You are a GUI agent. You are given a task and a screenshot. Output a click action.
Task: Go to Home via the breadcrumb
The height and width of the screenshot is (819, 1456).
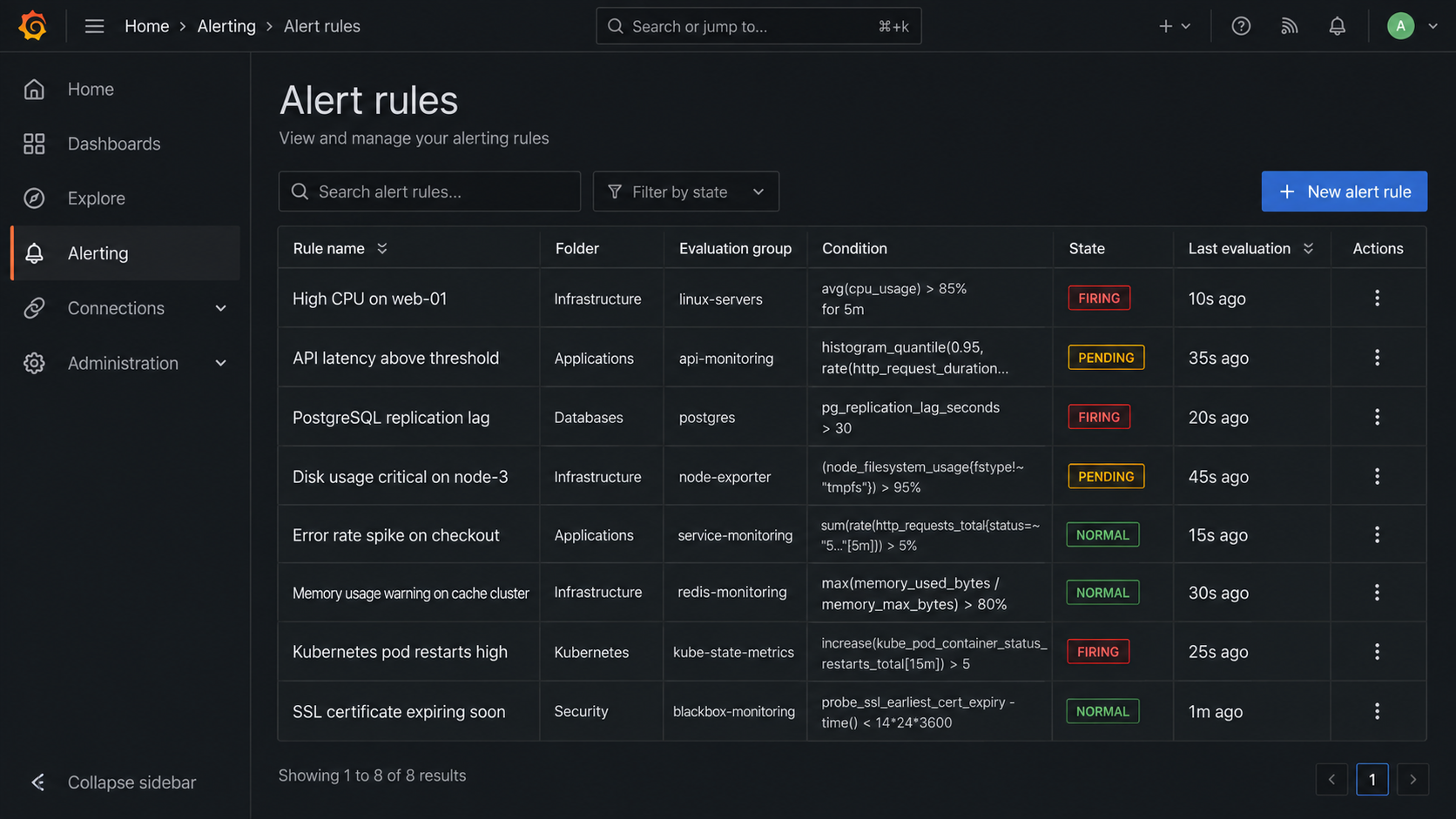tap(146, 26)
